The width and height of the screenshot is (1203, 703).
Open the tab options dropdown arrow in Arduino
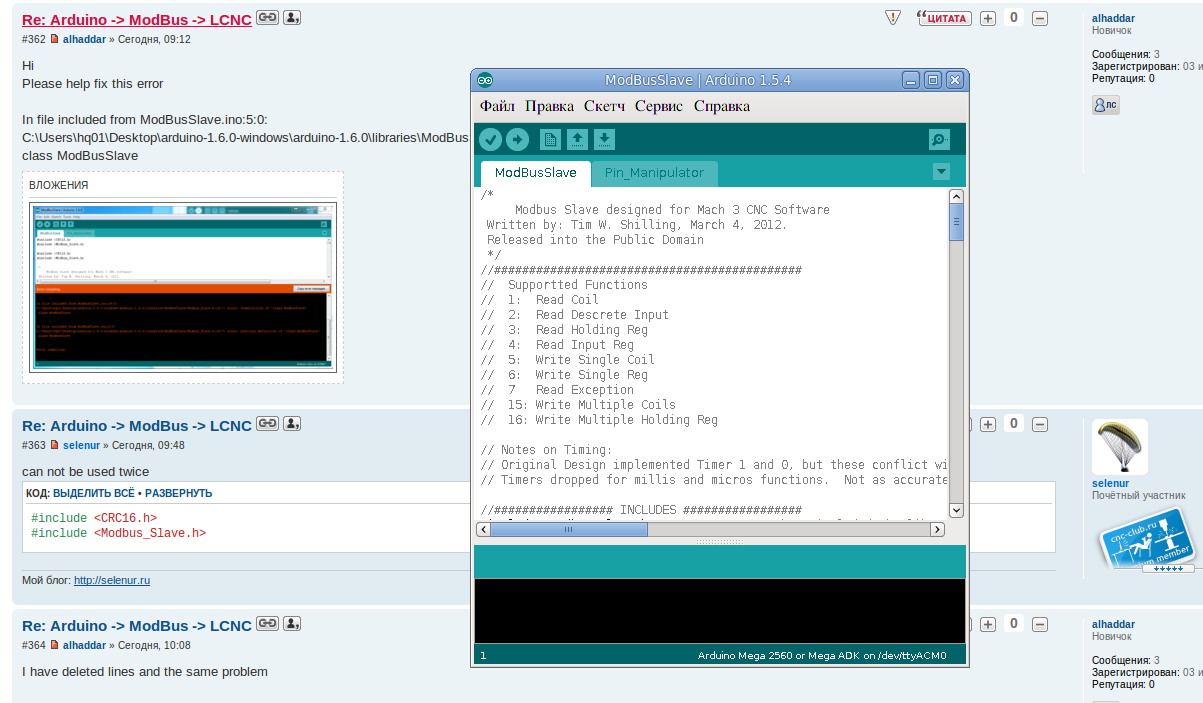point(941,172)
